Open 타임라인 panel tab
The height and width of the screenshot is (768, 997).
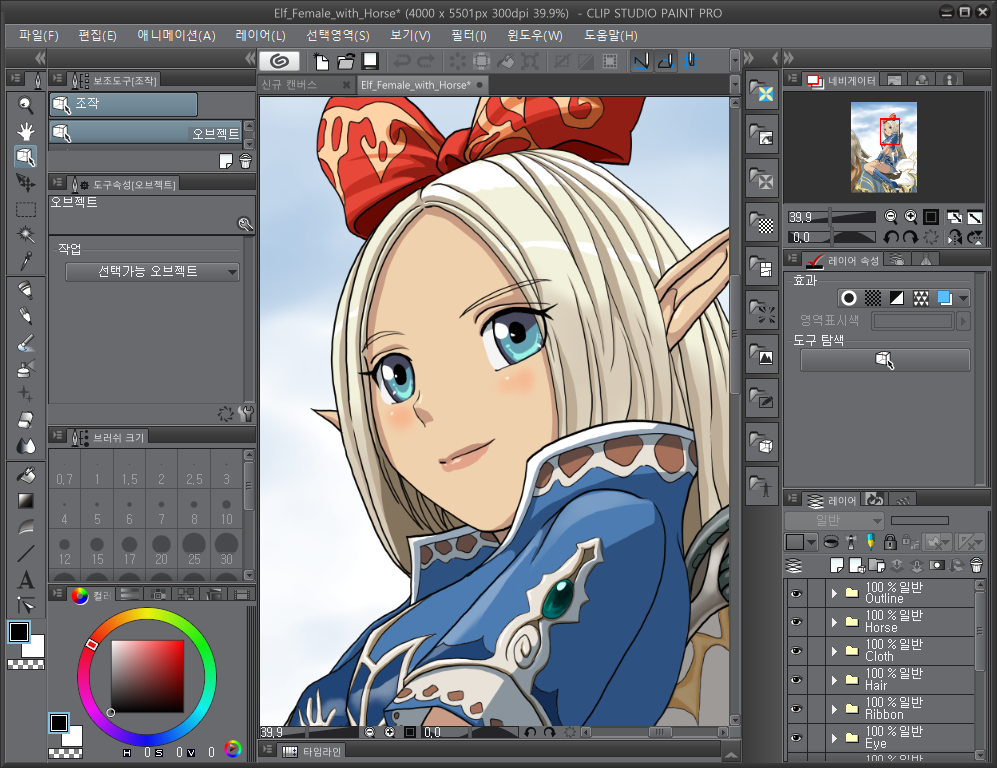[x=312, y=751]
